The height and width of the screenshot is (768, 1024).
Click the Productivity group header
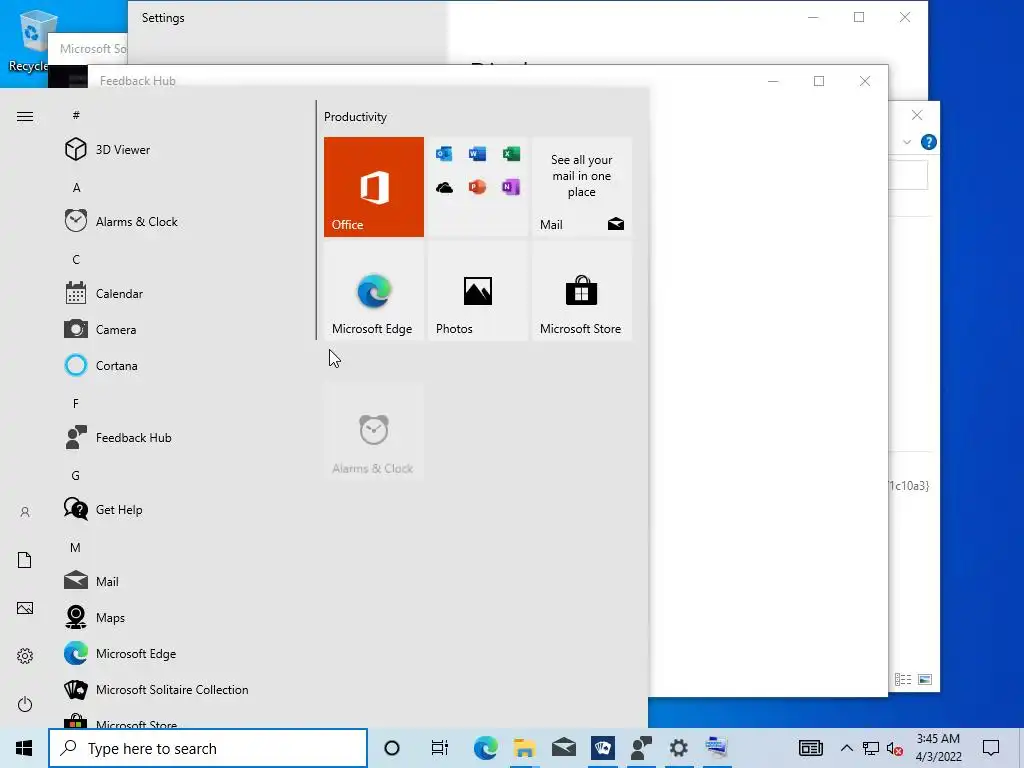click(x=355, y=117)
